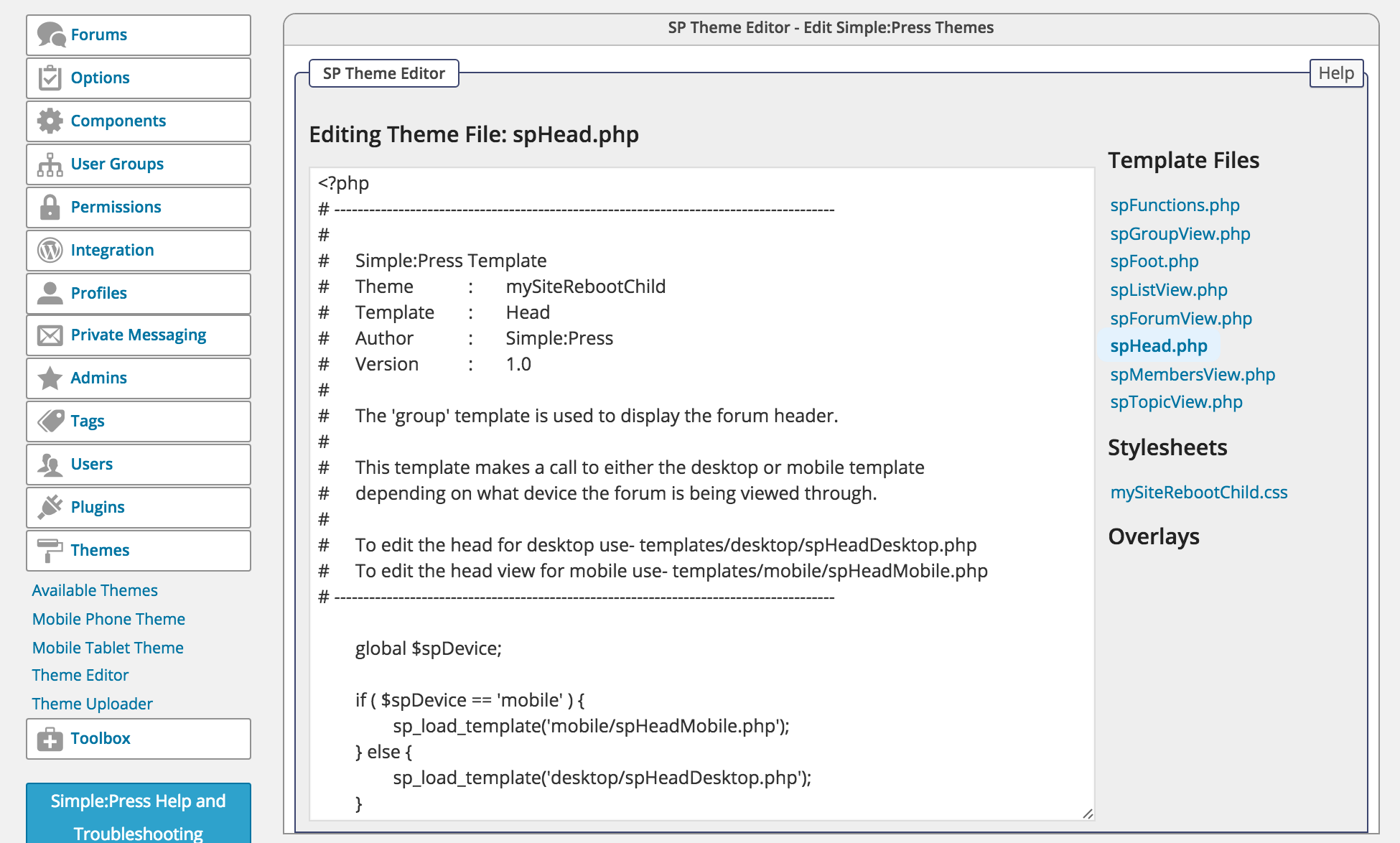Image resolution: width=1400 pixels, height=843 pixels.
Task: Edit the spFunctions.php template file
Action: click(1175, 205)
